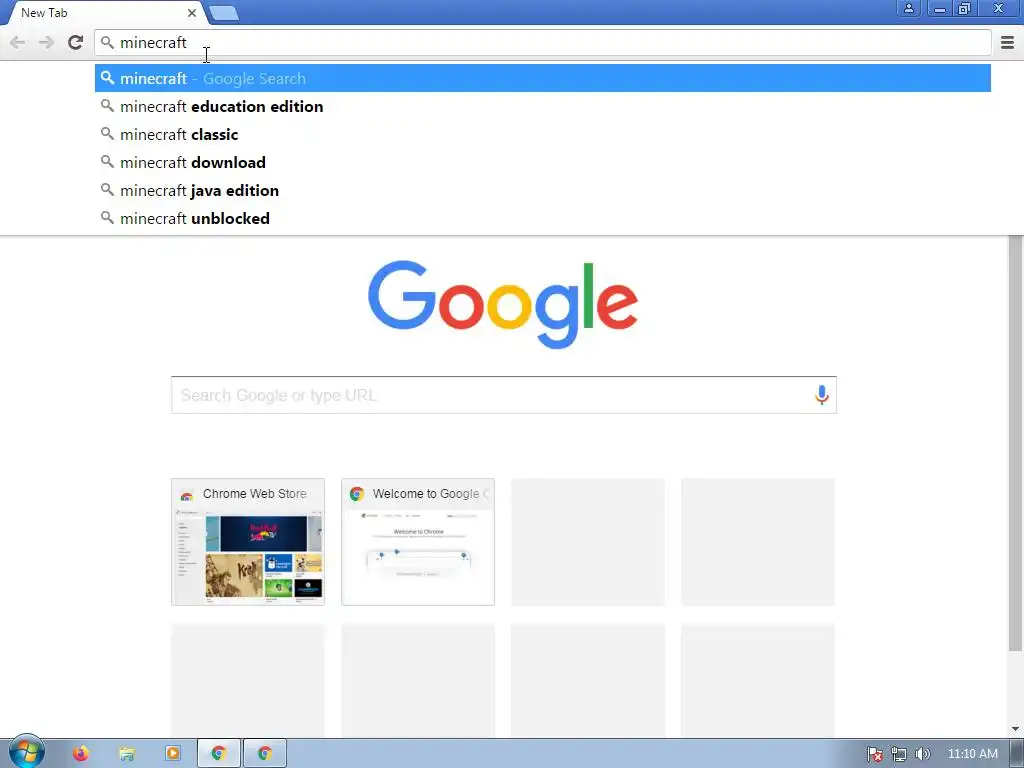This screenshot has height=768, width=1024.
Task: Restore down the Chrome window
Action: (x=965, y=8)
